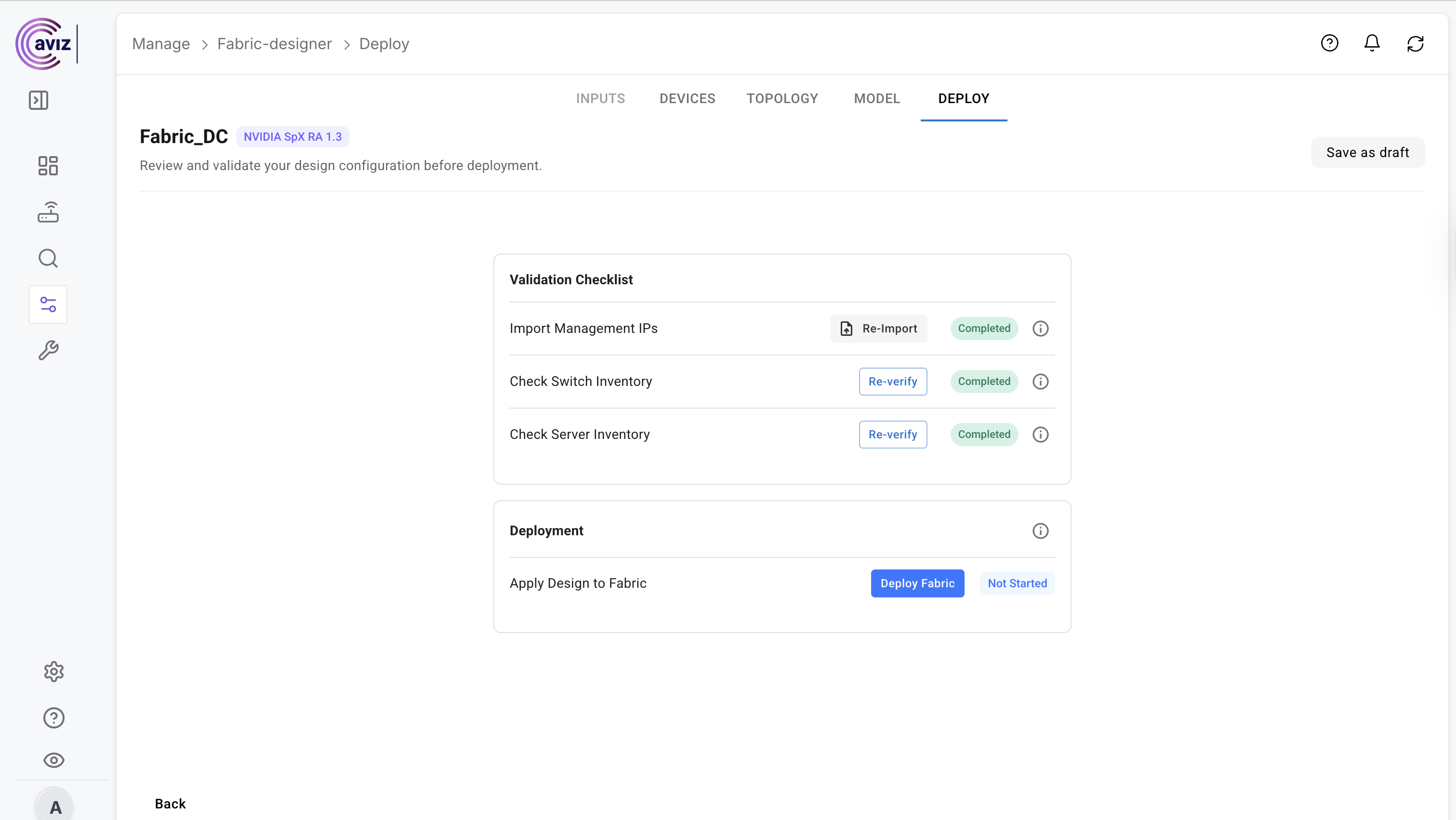The image size is (1456, 820).
Task: Select the sliders configuration sidebar icon
Action: [48, 304]
